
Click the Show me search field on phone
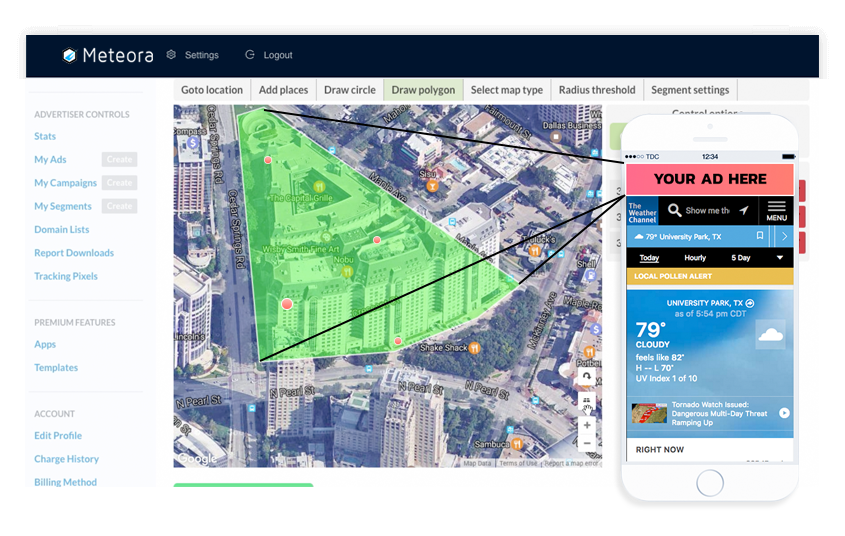pyautogui.click(x=707, y=210)
